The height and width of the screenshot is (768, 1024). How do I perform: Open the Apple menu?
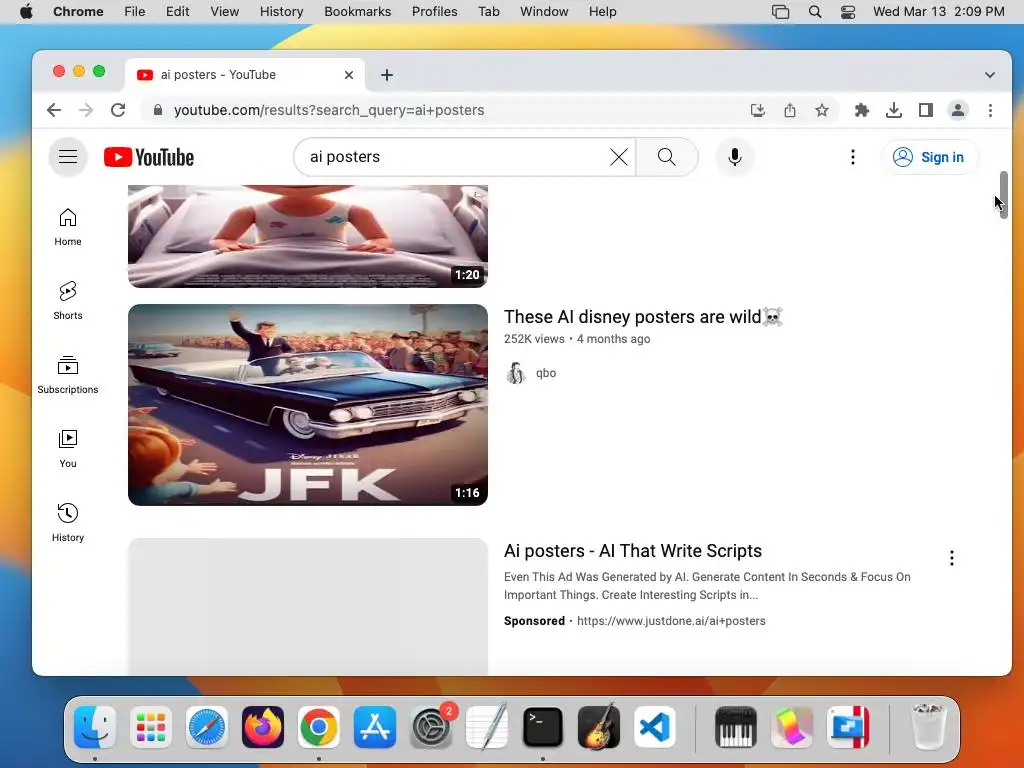26,12
